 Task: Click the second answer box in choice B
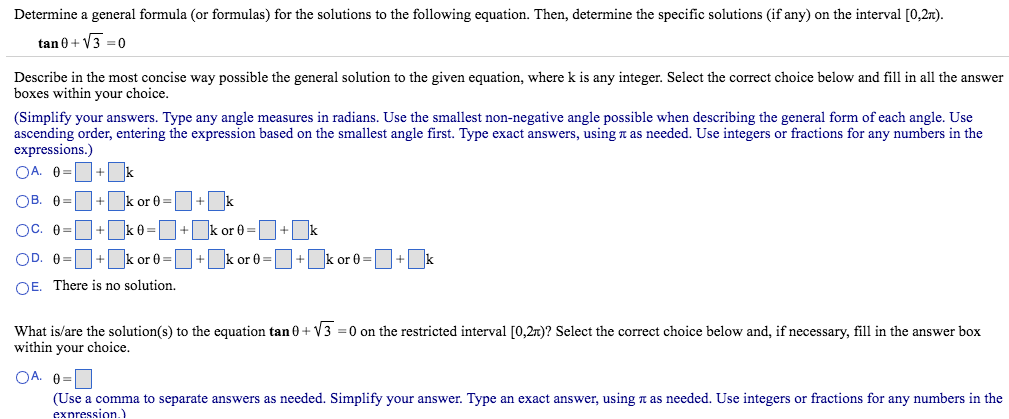tap(117, 201)
